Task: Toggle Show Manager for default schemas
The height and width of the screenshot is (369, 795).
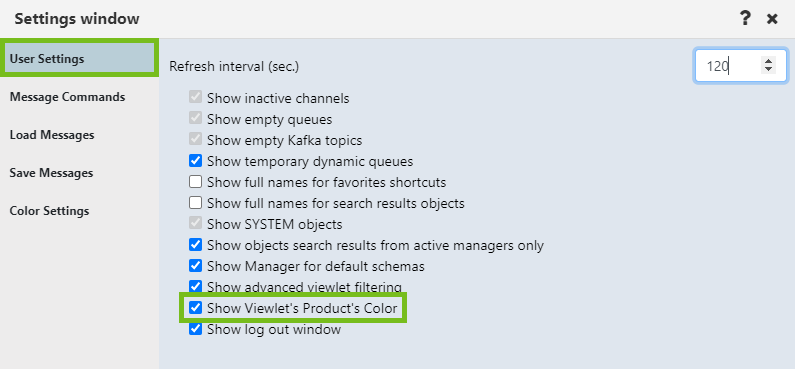Action: (x=195, y=266)
